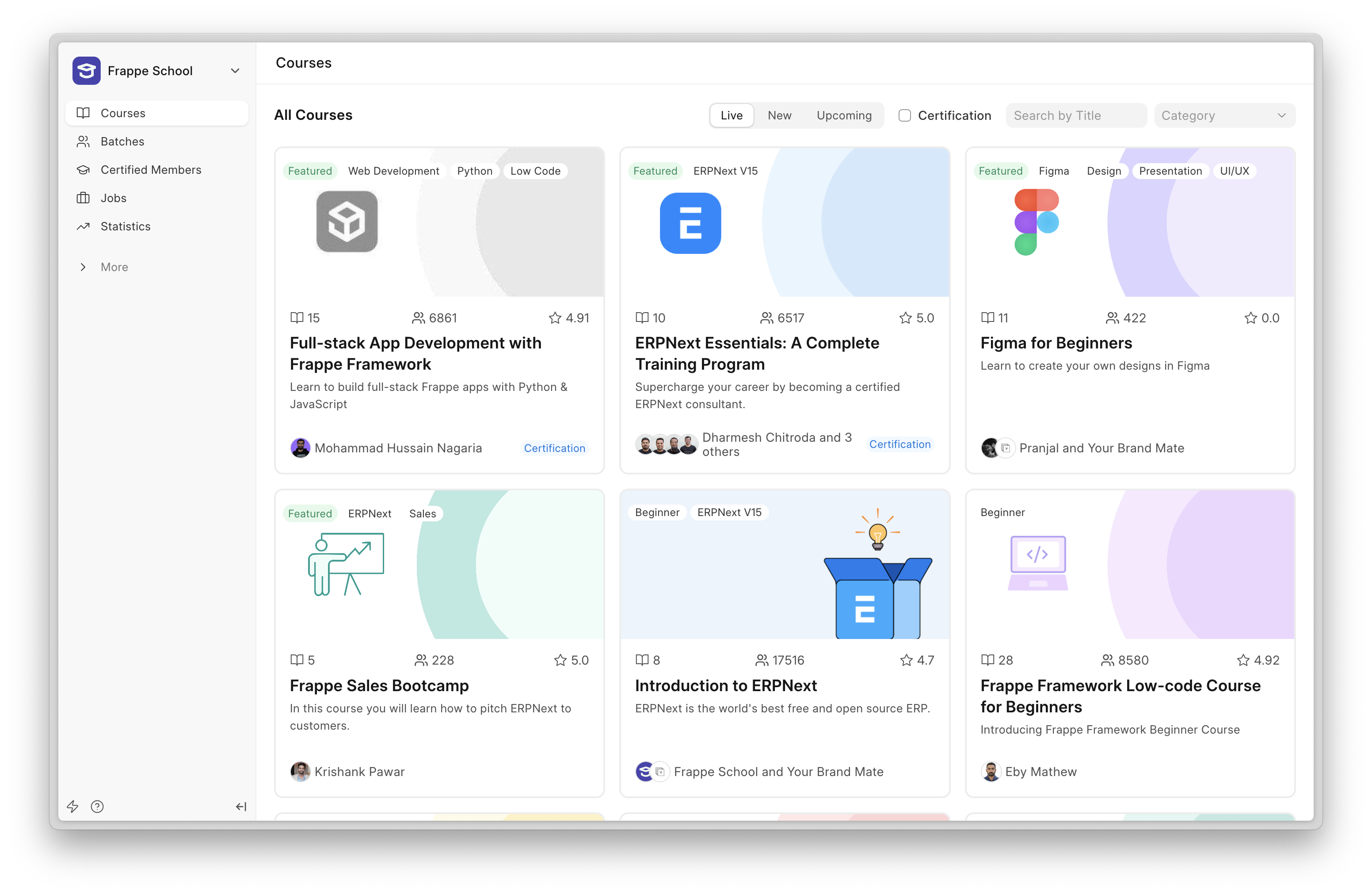Screen dimensions: 1372x895
Task: Click the lessons book icon beside 28
Action: click(987, 660)
